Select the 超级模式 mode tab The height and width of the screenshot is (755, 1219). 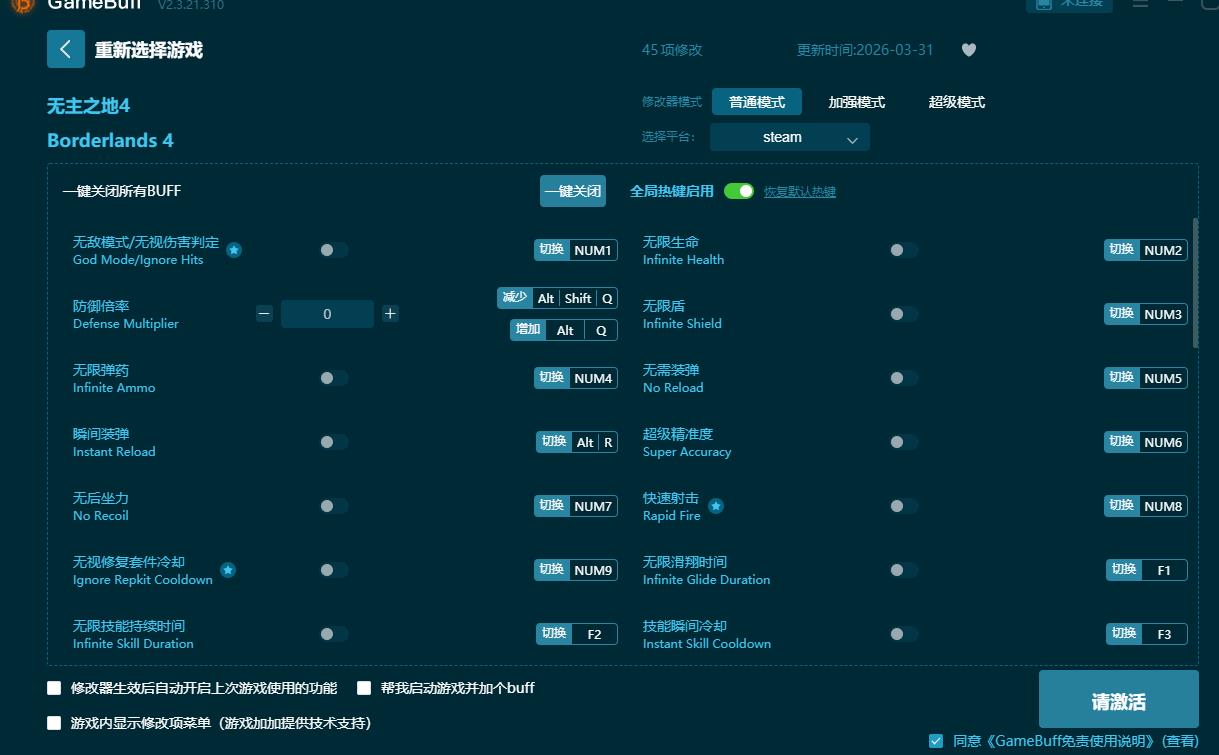click(957, 102)
